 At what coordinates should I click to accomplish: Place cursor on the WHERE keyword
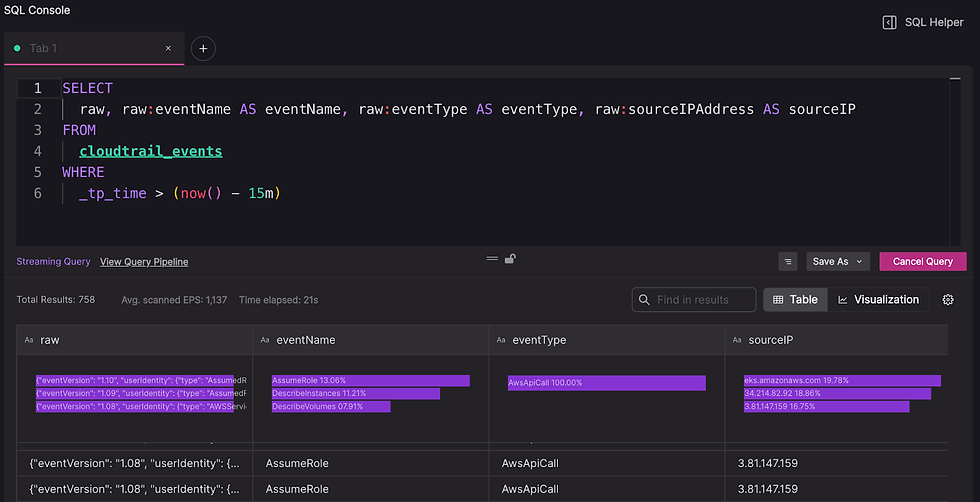click(x=83, y=172)
